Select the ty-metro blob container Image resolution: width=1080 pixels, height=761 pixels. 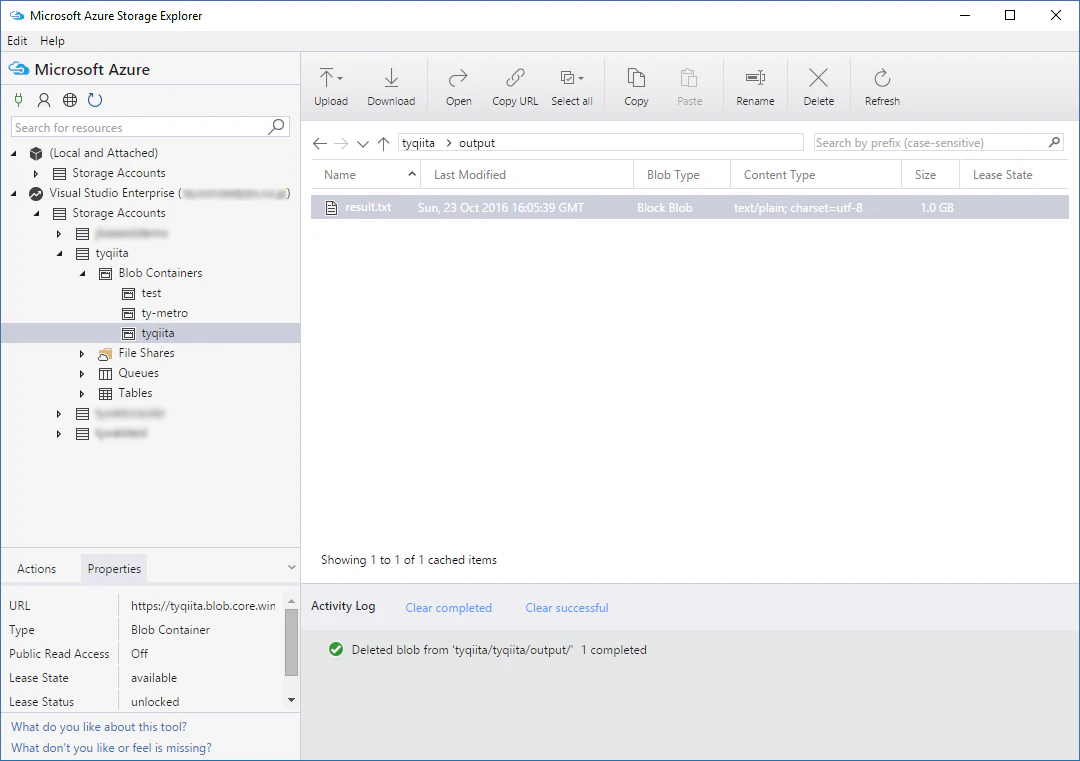click(x=165, y=313)
